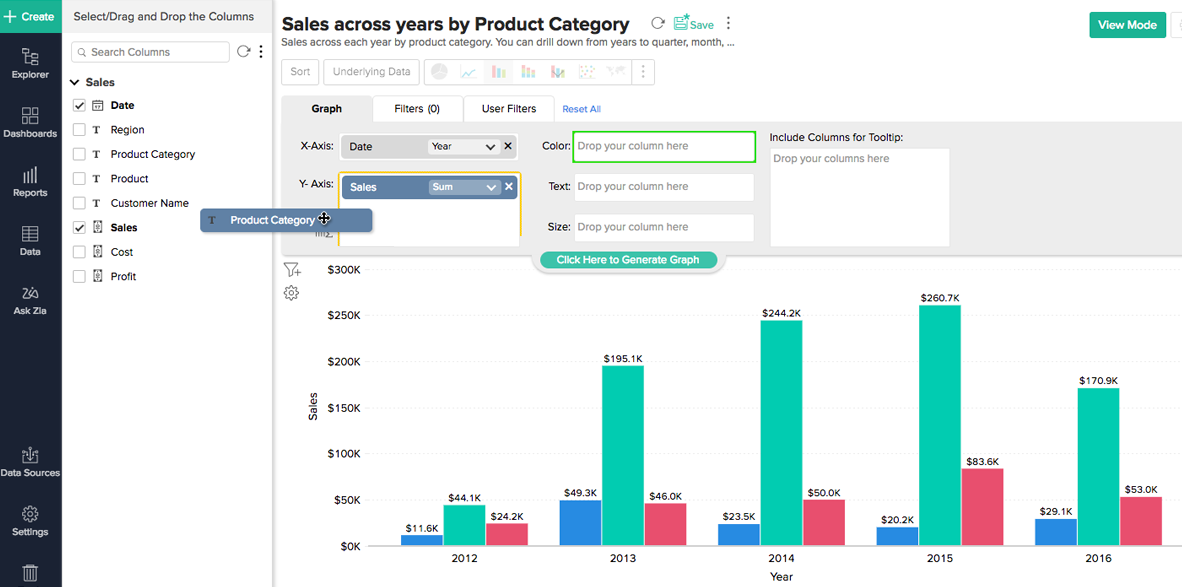Open the Sales Sum function dropdown
Image resolution: width=1182 pixels, height=587 pixels.
[464, 187]
